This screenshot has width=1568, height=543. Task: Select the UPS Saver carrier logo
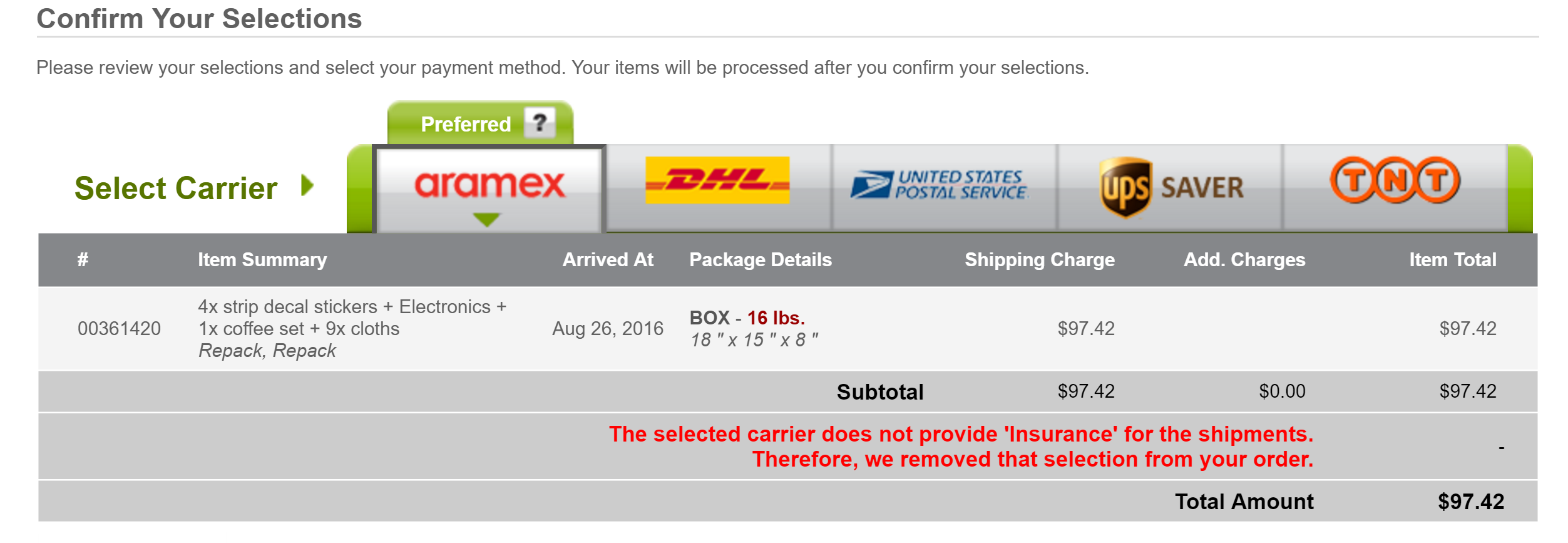pyautogui.click(x=1172, y=187)
